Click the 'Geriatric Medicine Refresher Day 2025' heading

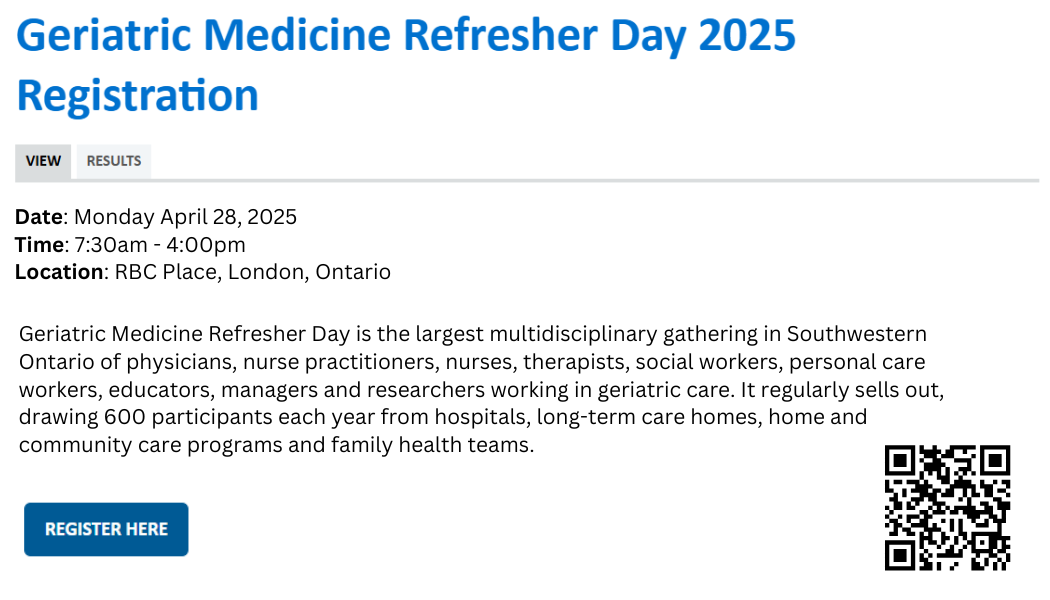(406, 37)
